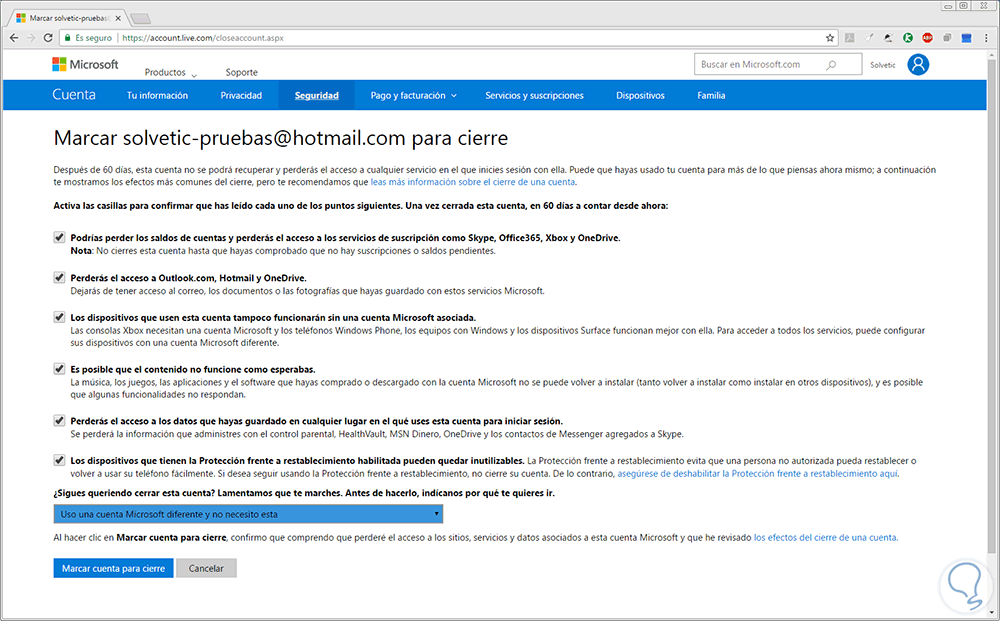Click the browser forward arrow
The image size is (1000, 621).
[31, 38]
